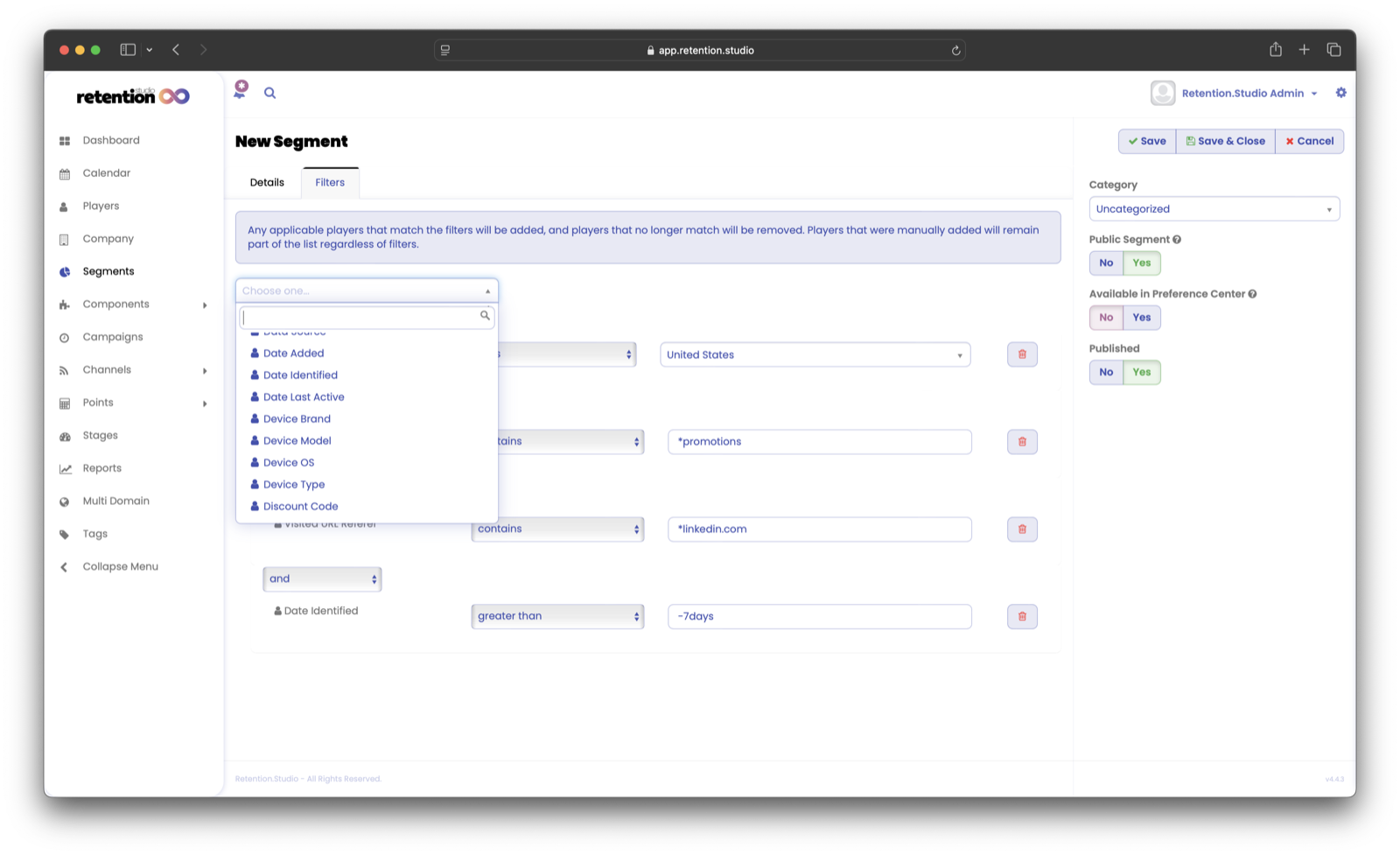Open the Campaigns section
Screen dimensions: 1400x855
point(113,337)
